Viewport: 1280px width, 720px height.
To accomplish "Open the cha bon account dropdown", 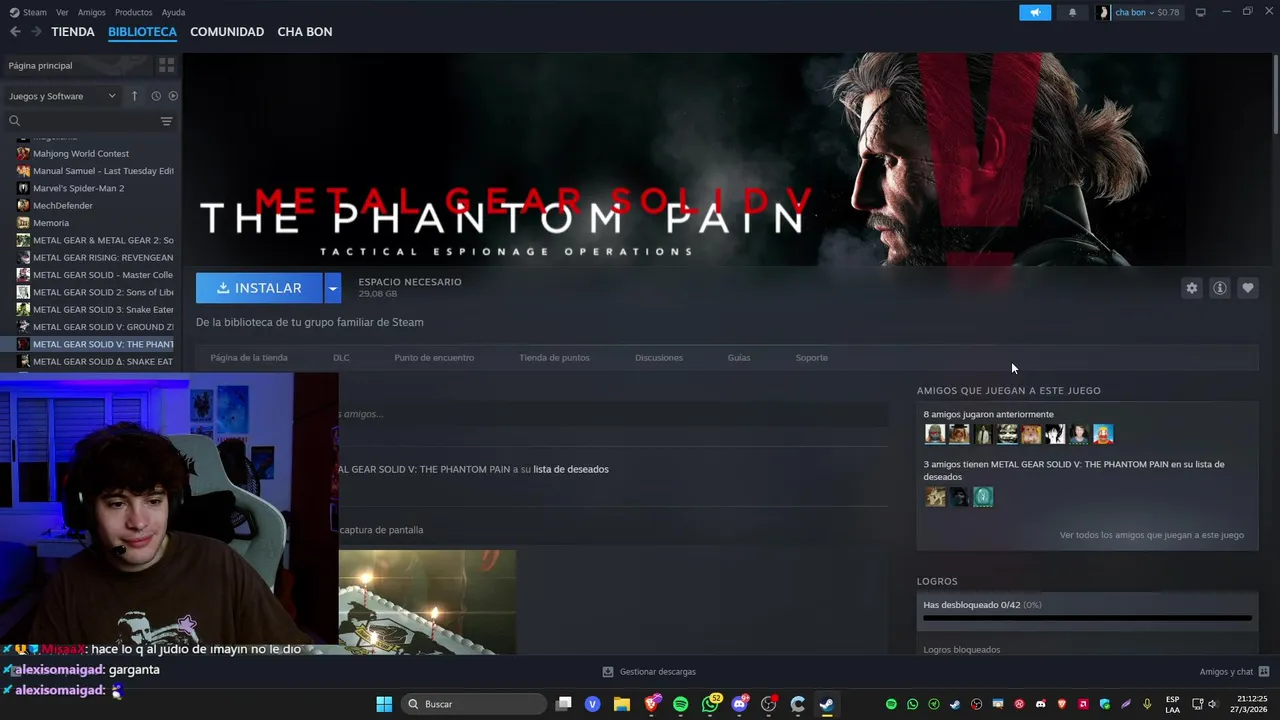I will coord(1139,12).
